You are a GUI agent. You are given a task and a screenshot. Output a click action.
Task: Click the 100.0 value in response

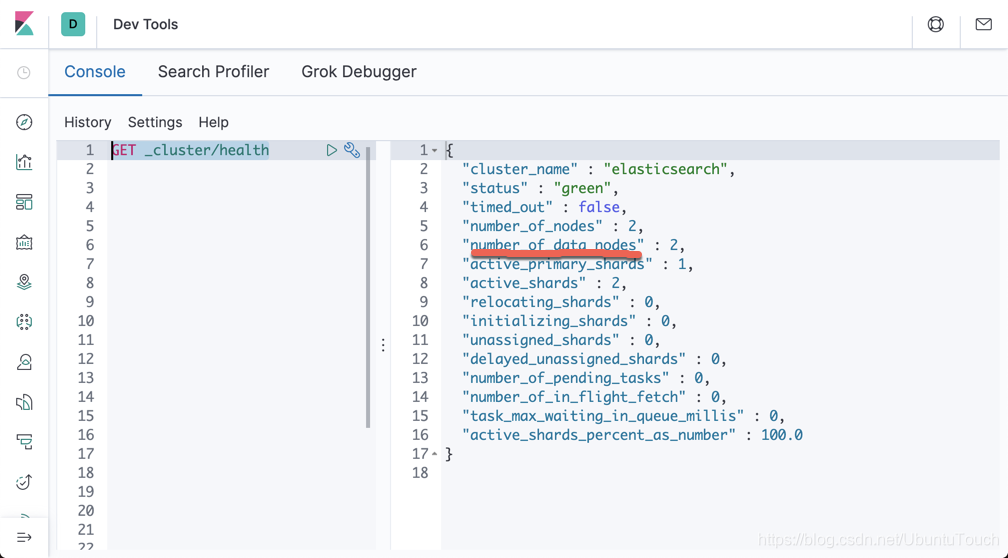pyautogui.click(x=782, y=435)
